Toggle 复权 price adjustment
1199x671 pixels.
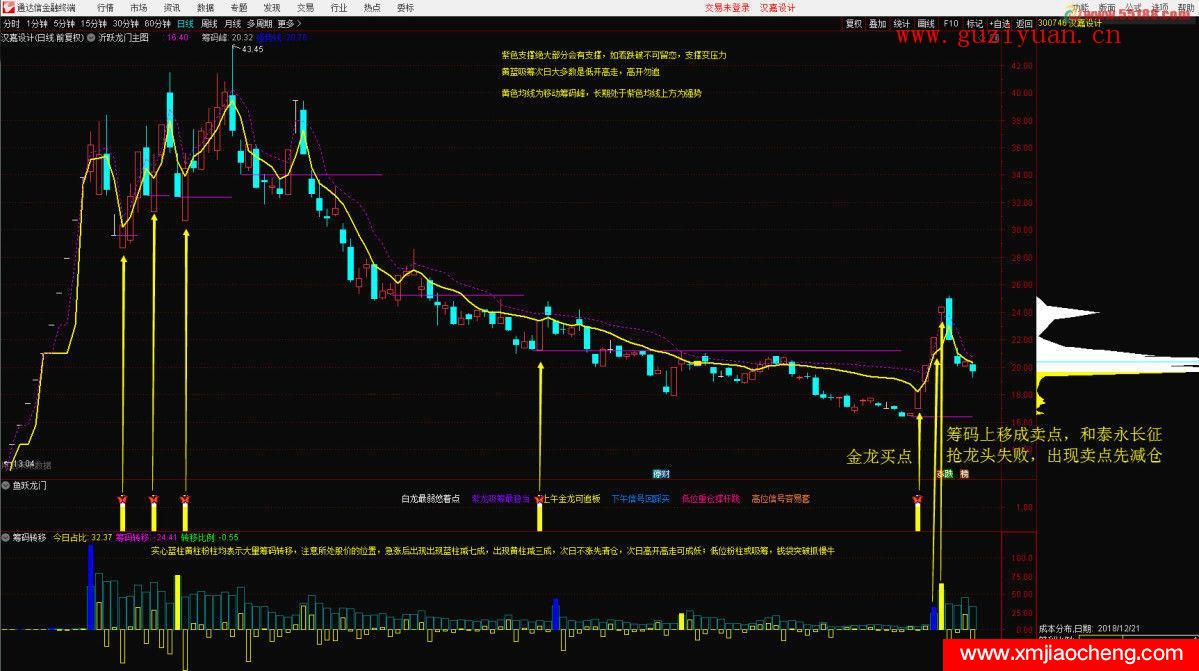tap(853, 22)
